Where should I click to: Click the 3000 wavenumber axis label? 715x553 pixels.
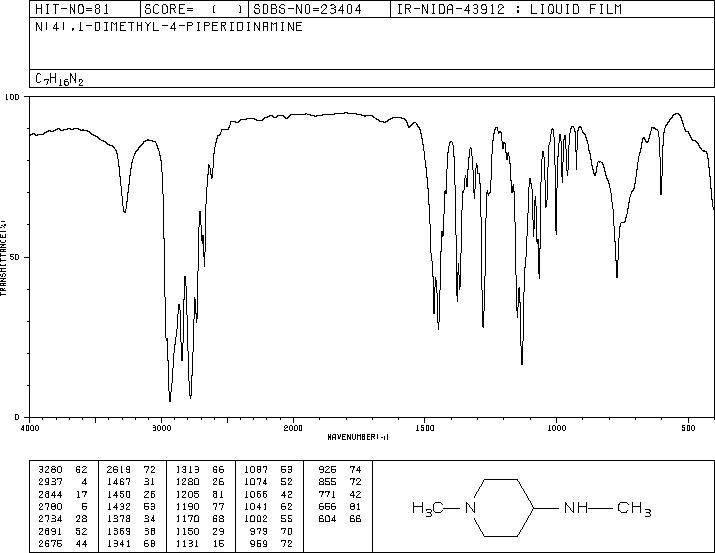(x=161, y=428)
